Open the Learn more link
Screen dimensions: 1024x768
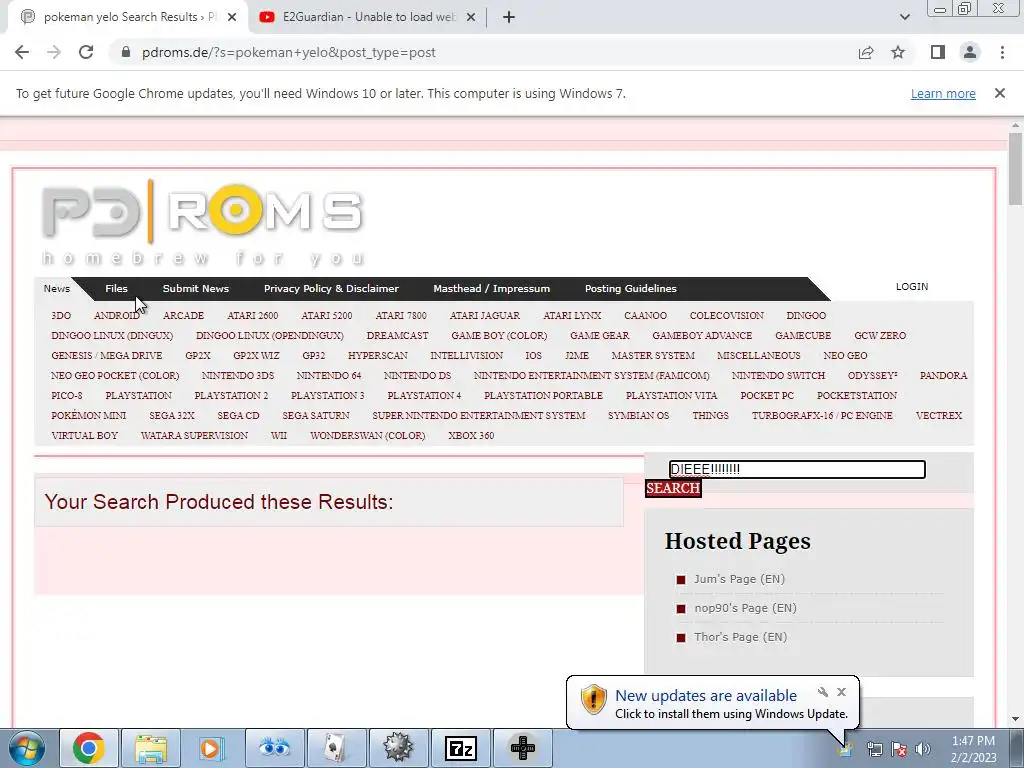pos(943,93)
